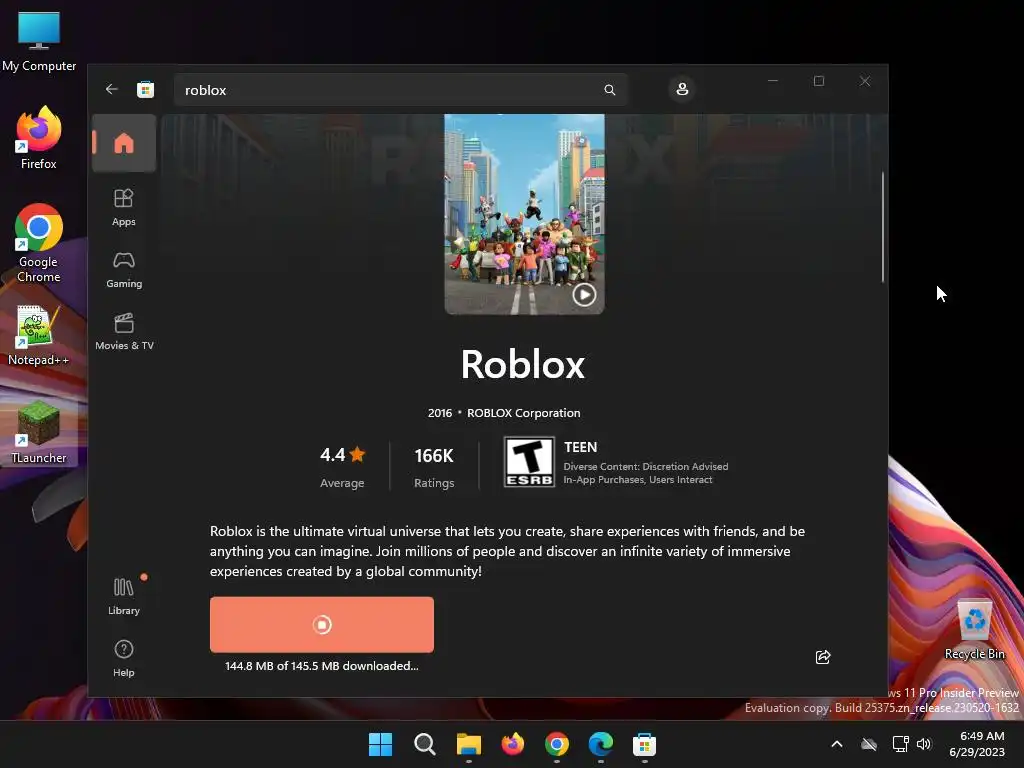Open the Library section

click(124, 596)
